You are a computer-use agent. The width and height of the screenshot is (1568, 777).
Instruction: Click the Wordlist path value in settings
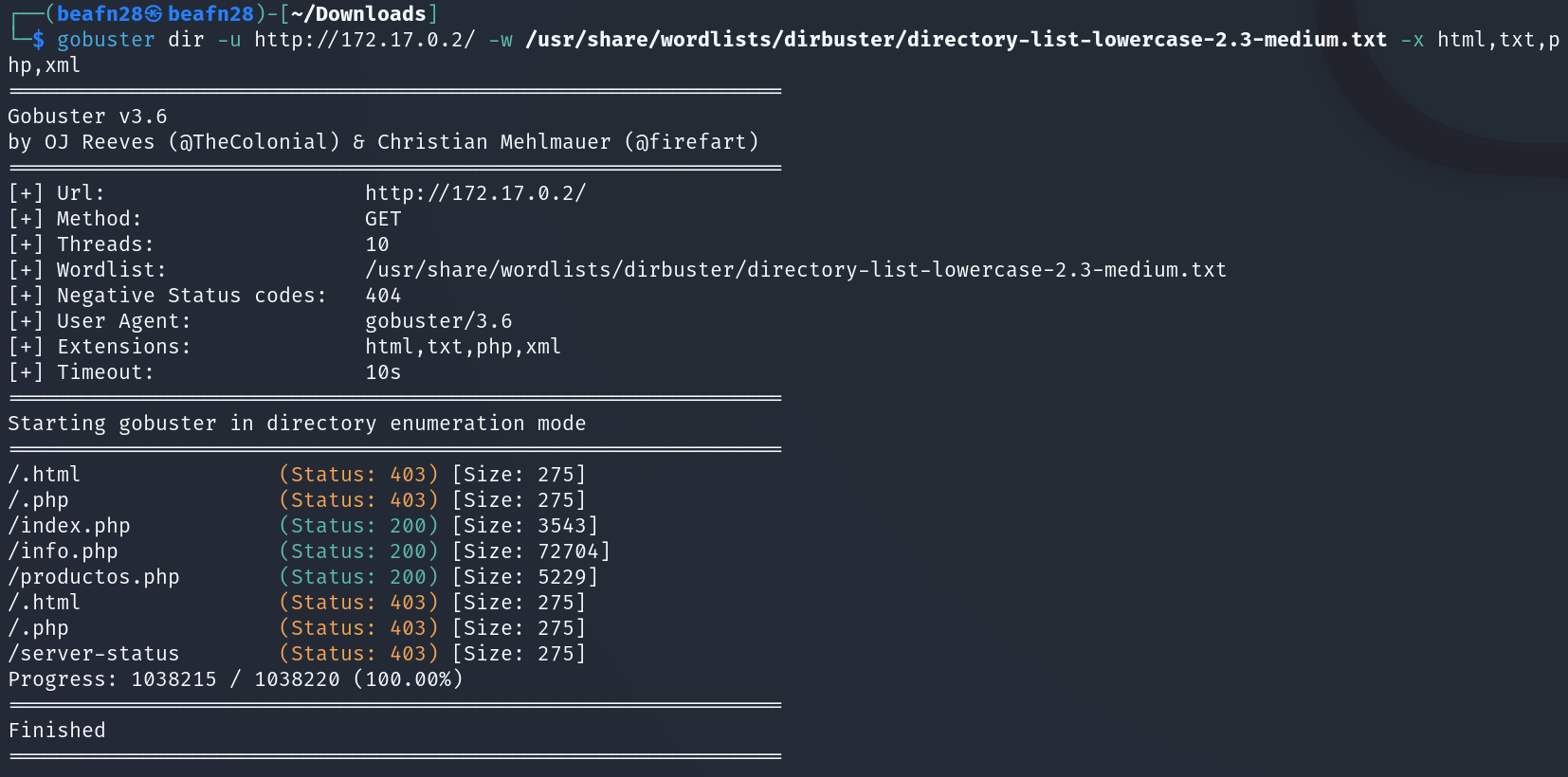[x=796, y=270]
